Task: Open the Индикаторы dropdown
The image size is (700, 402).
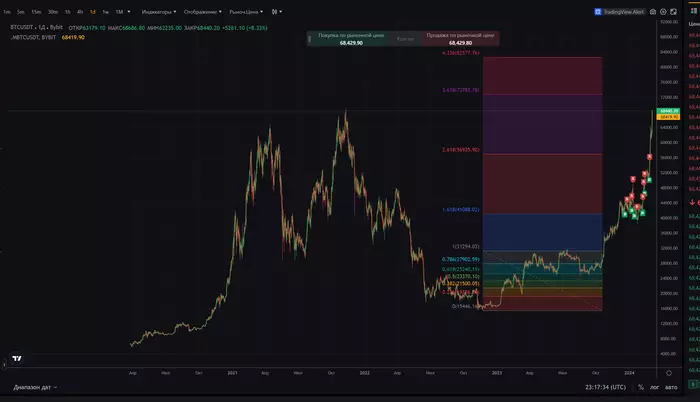Action: pos(159,12)
